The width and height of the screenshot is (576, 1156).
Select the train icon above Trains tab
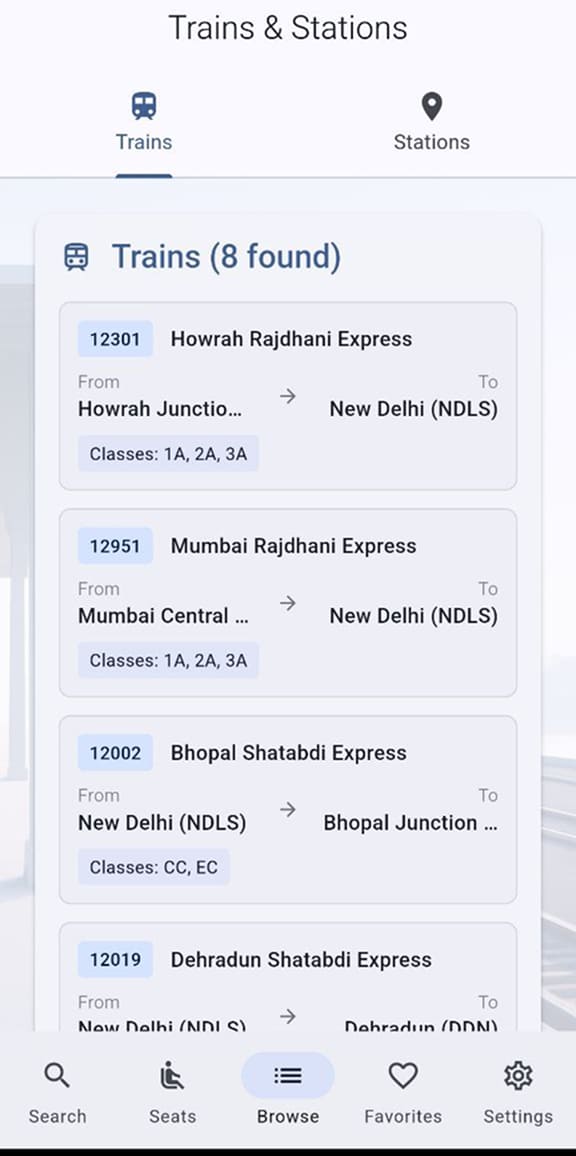(143, 104)
